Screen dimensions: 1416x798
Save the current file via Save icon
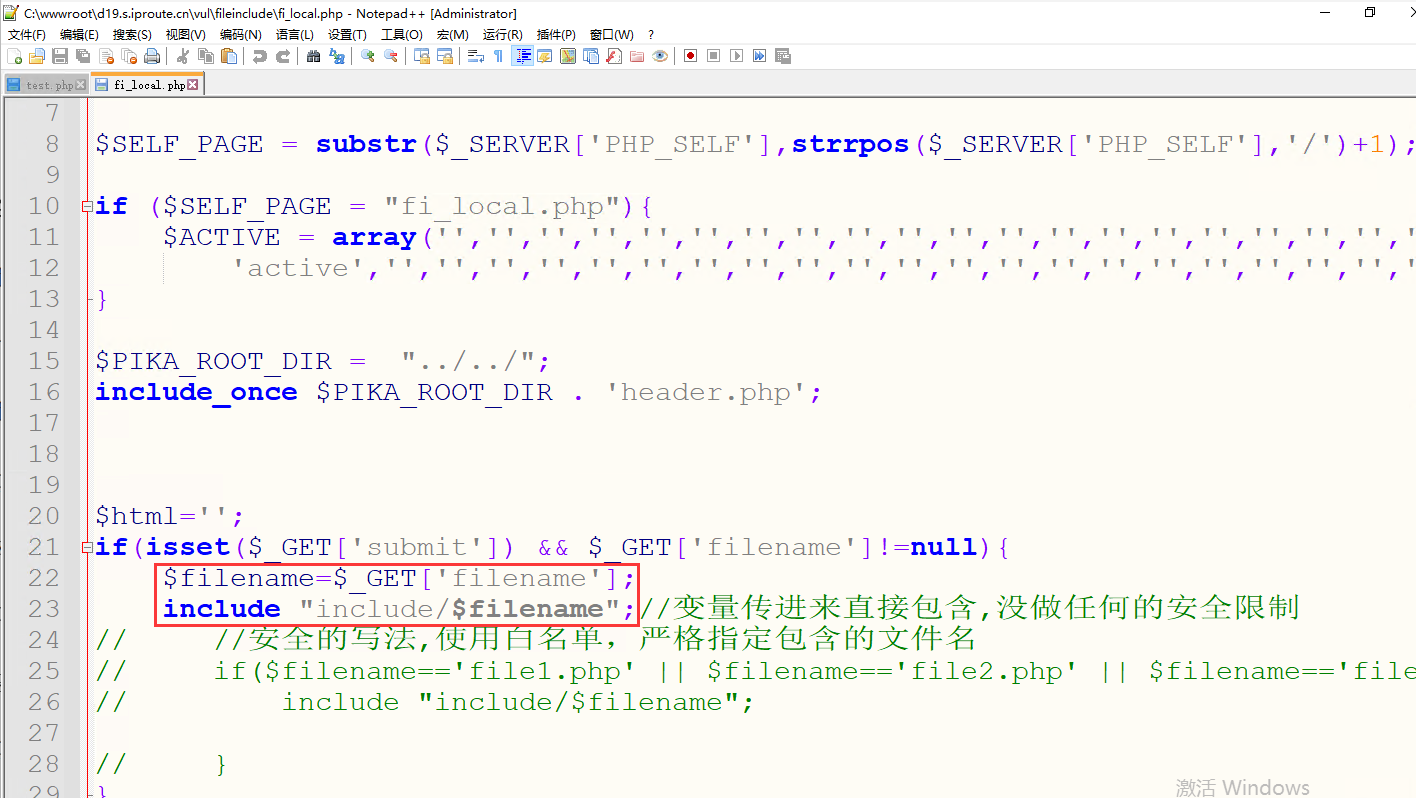(x=59, y=56)
